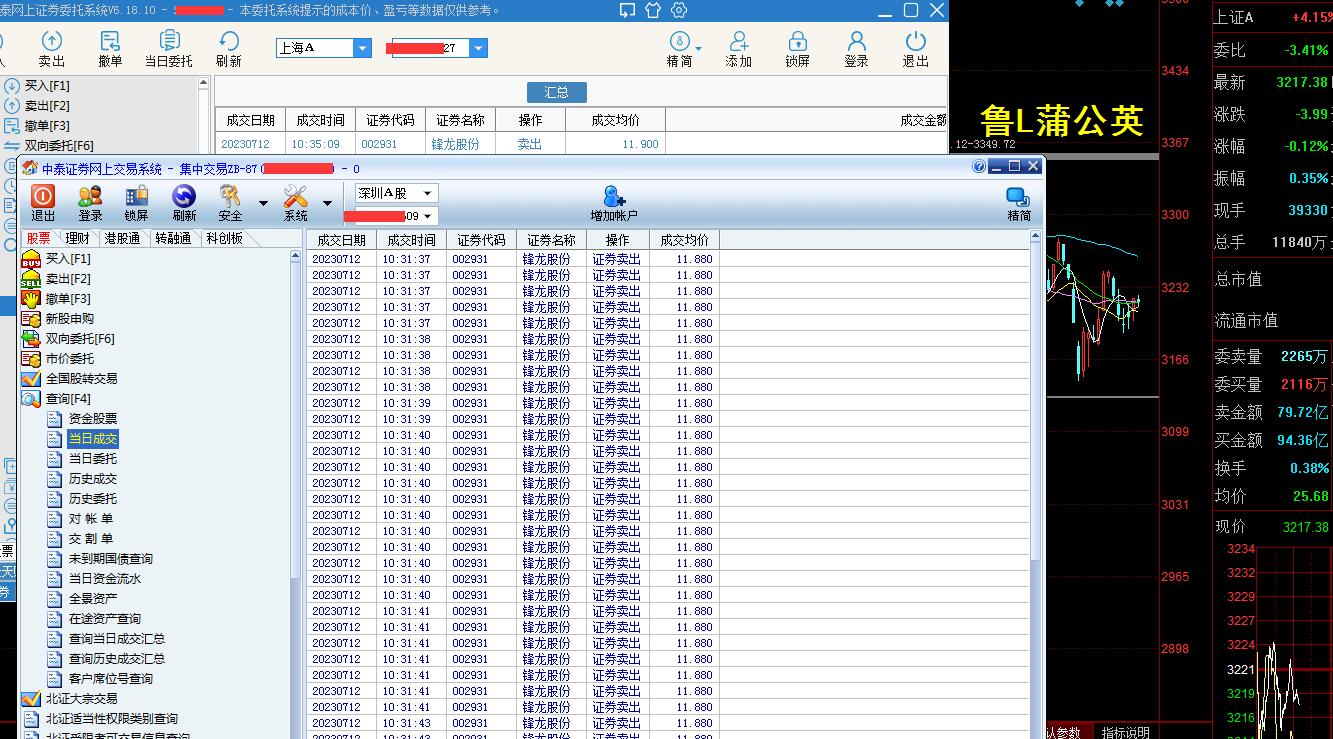The image size is (1333, 739).
Task: Switch to the 港股通 tab
Action: pyautogui.click(x=122, y=238)
